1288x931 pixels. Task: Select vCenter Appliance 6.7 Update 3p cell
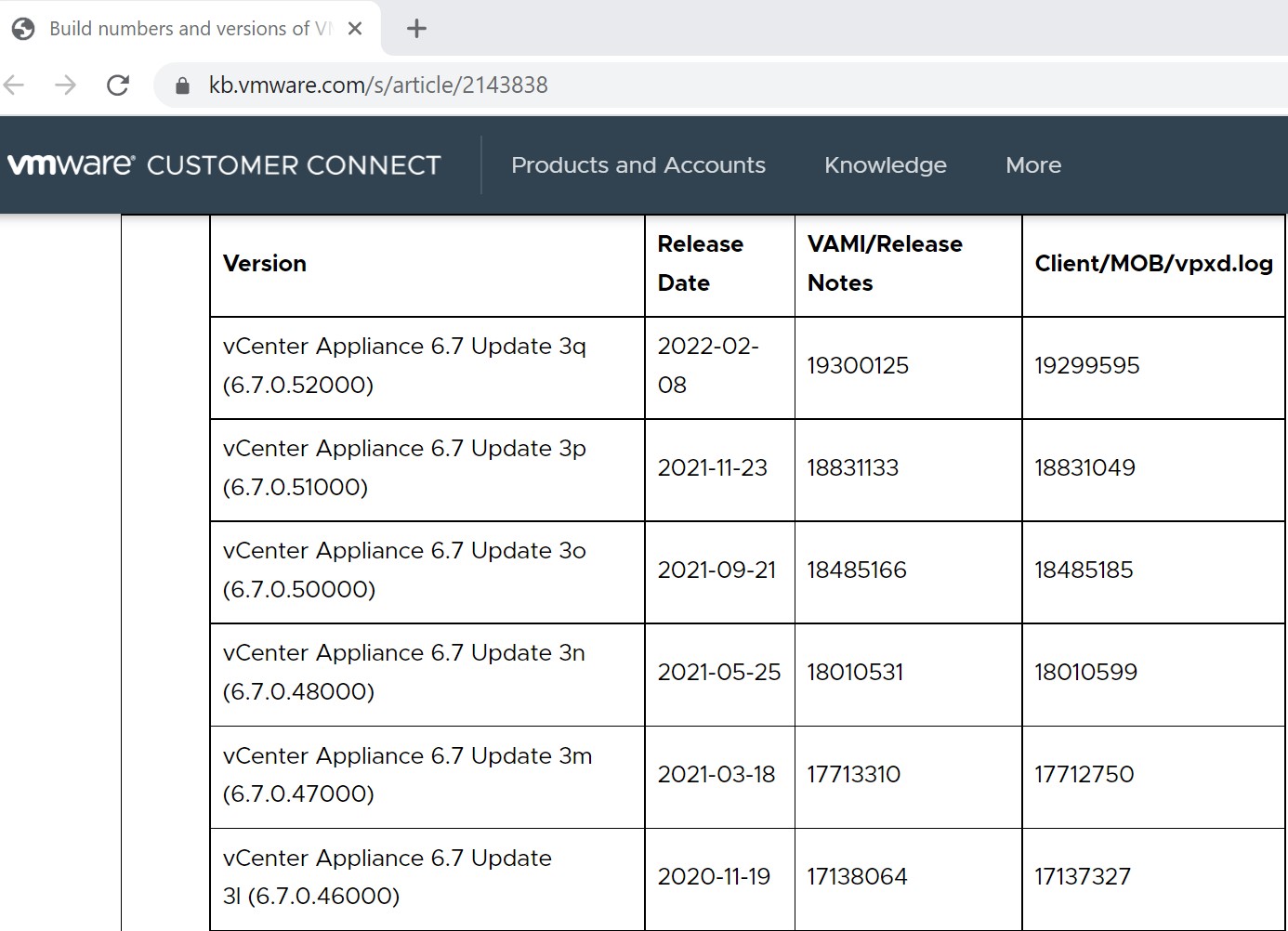click(427, 469)
